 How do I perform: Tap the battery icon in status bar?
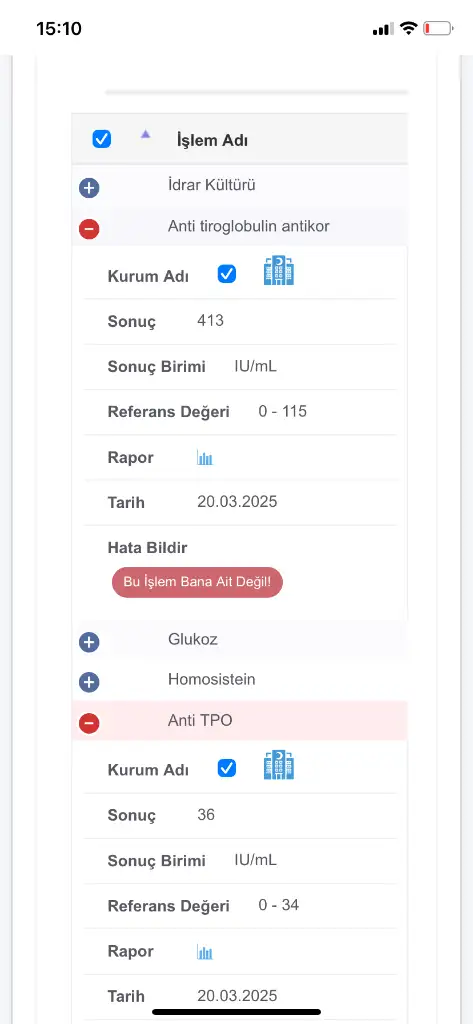[438, 29]
